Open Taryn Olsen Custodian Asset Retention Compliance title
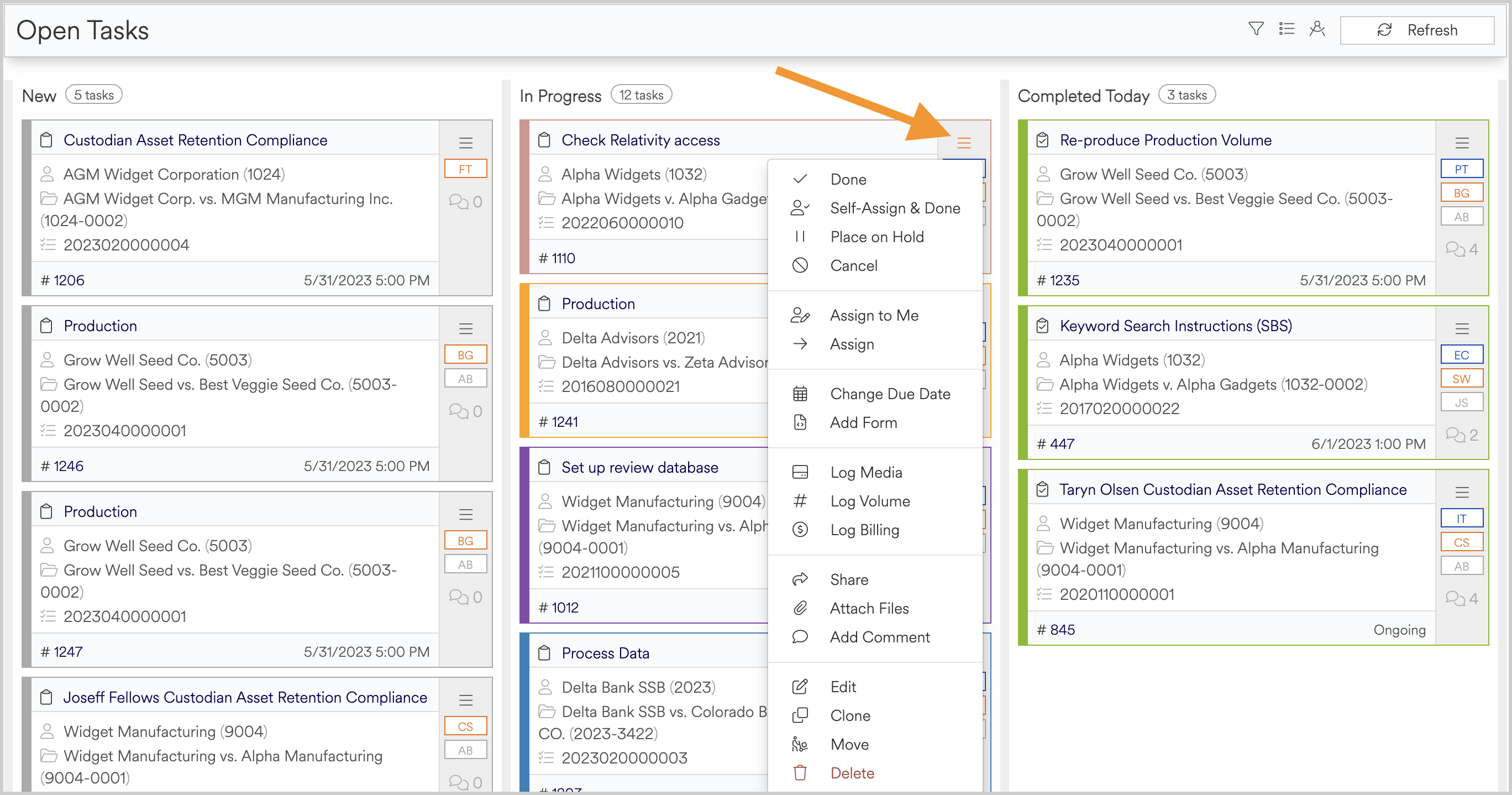The width and height of the screenshot is (1512, 795). tap(1232, 489)
